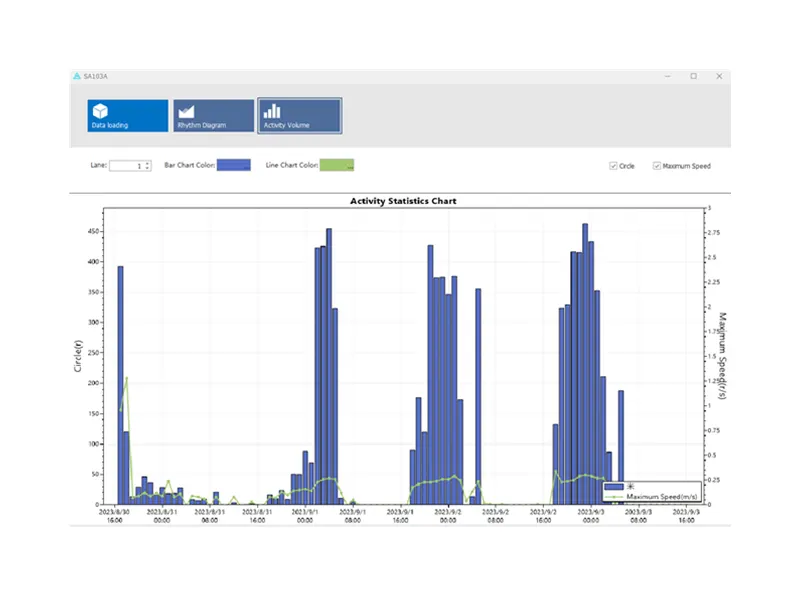Screen dimensions: 800x600
Task: Switch to the Rhythm Diagram view
Action: coord(212,116)
